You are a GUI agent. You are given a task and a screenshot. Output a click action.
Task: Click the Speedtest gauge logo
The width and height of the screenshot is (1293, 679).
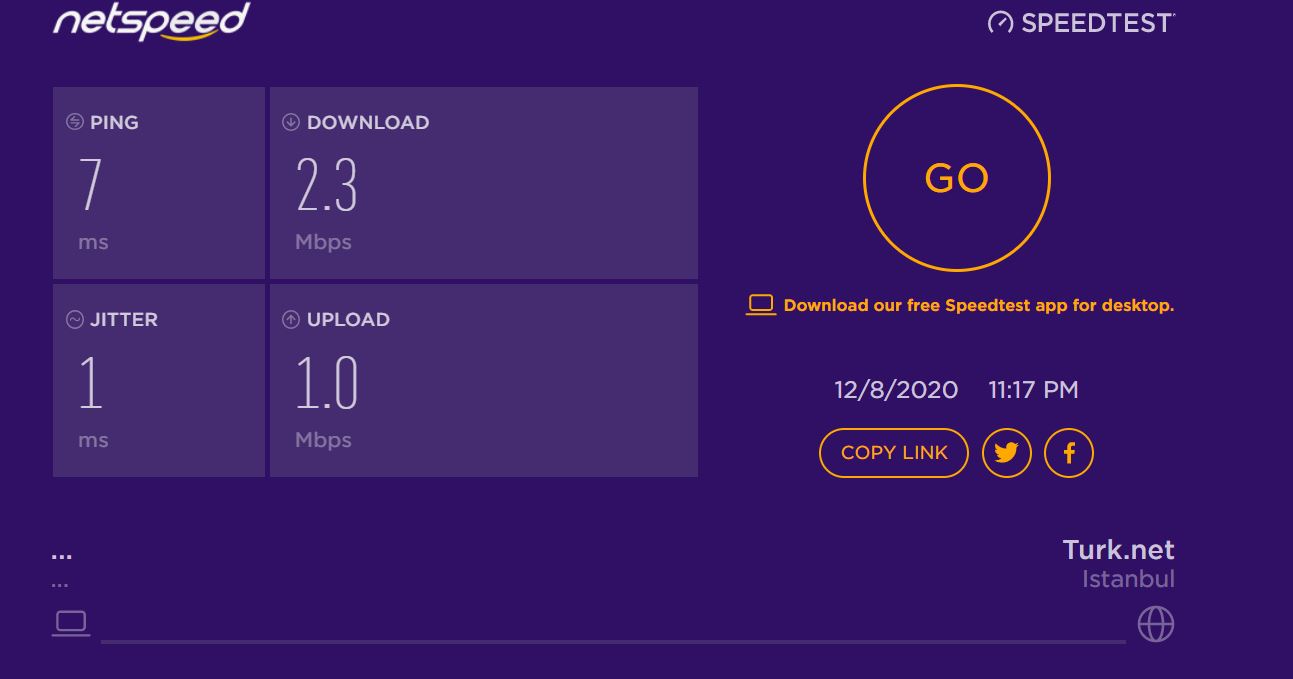(x=1080, y=23)
